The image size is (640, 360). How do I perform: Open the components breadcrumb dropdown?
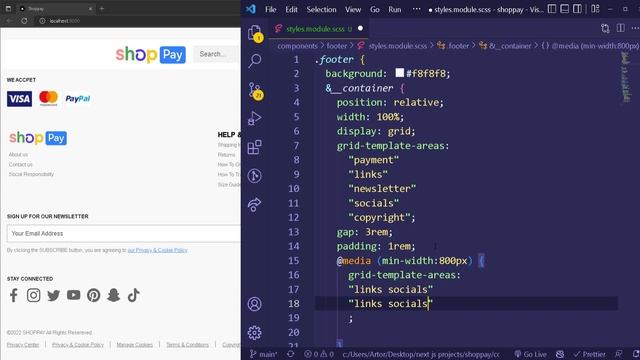point(297,46)
